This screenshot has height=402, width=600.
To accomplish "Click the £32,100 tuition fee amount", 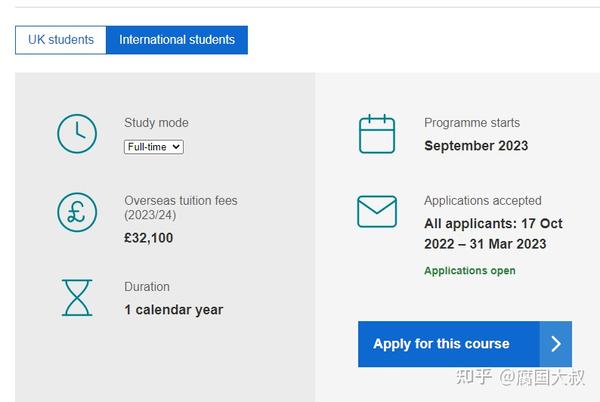I will point(148,238).
